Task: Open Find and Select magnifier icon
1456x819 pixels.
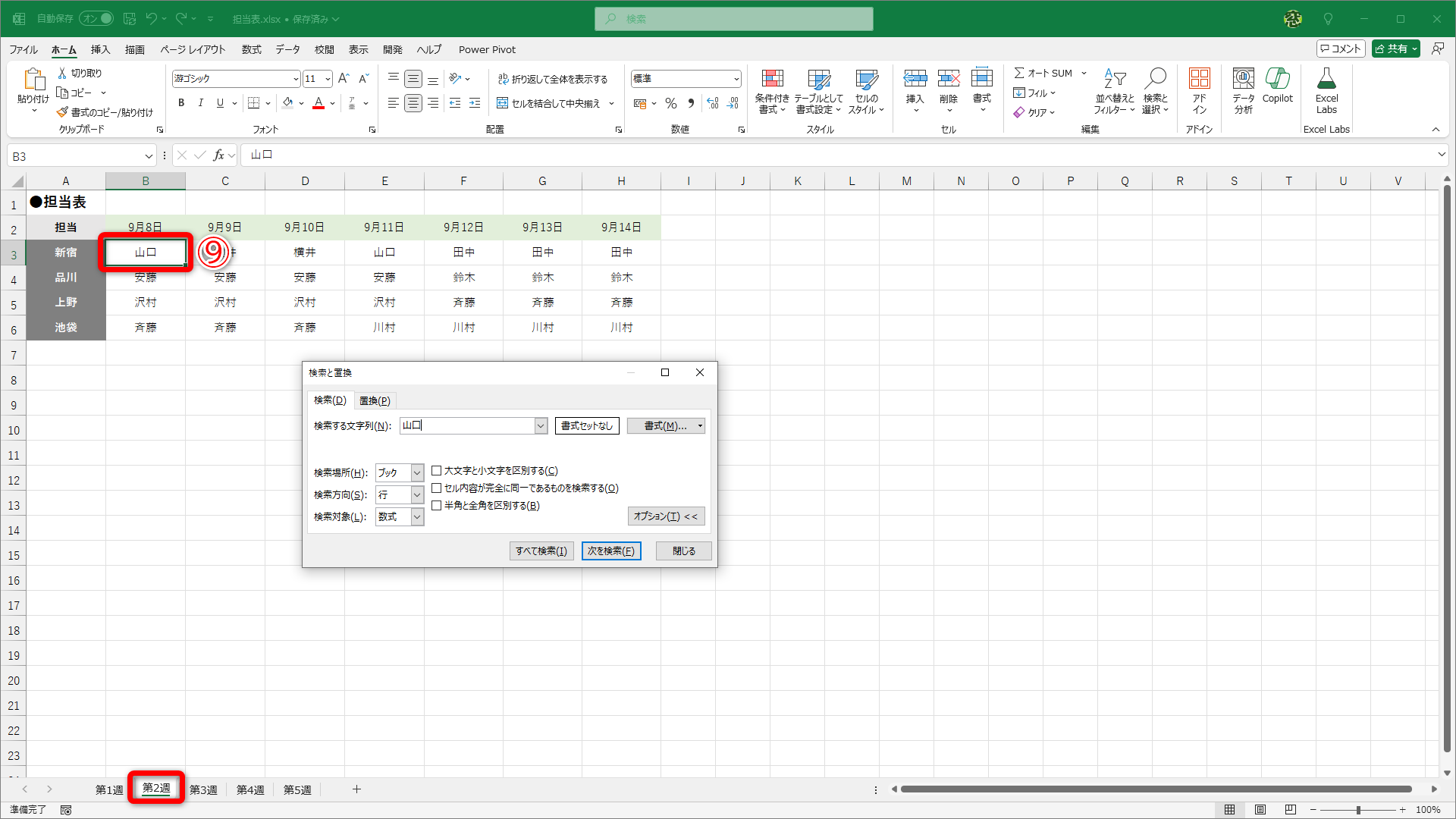Action: 1155,79
